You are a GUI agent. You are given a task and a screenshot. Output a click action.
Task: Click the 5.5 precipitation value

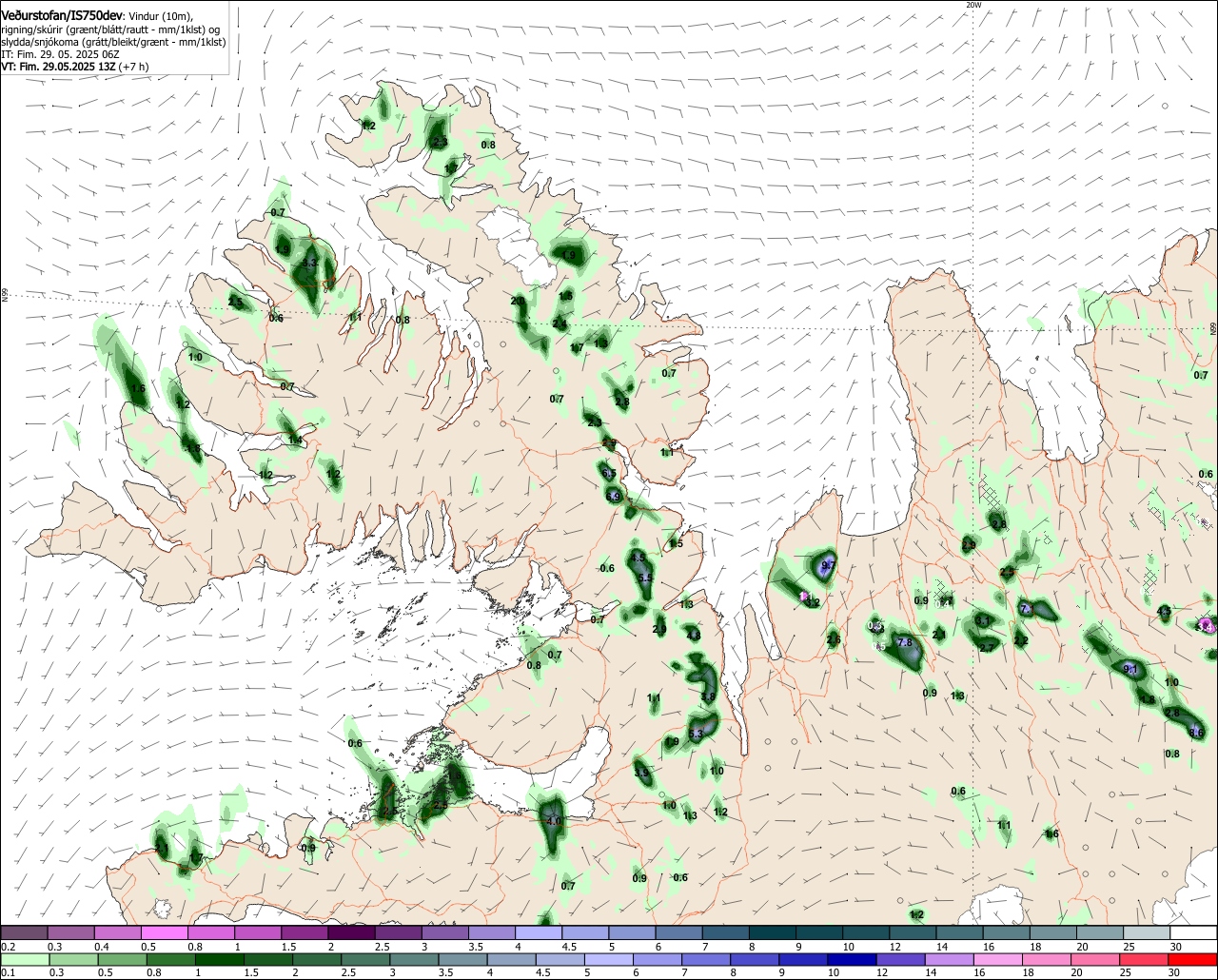click(645, 578)
